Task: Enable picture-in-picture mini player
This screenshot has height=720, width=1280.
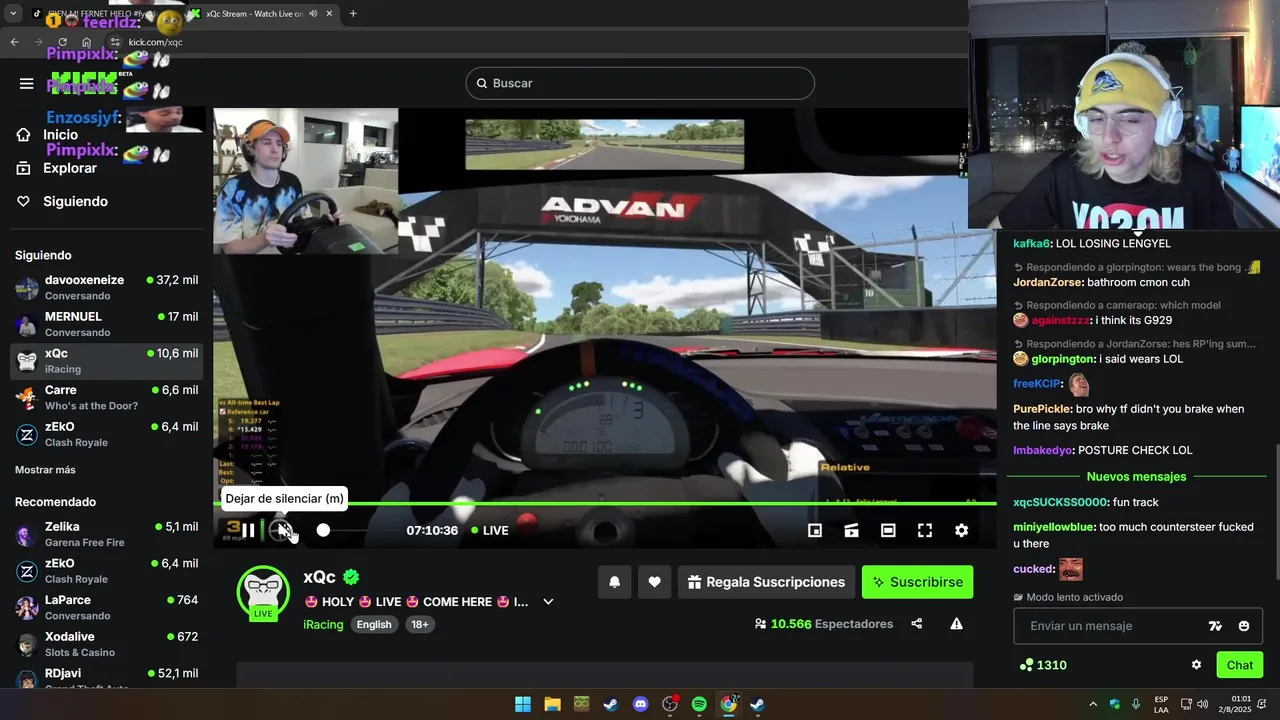Action: [815, 530]
